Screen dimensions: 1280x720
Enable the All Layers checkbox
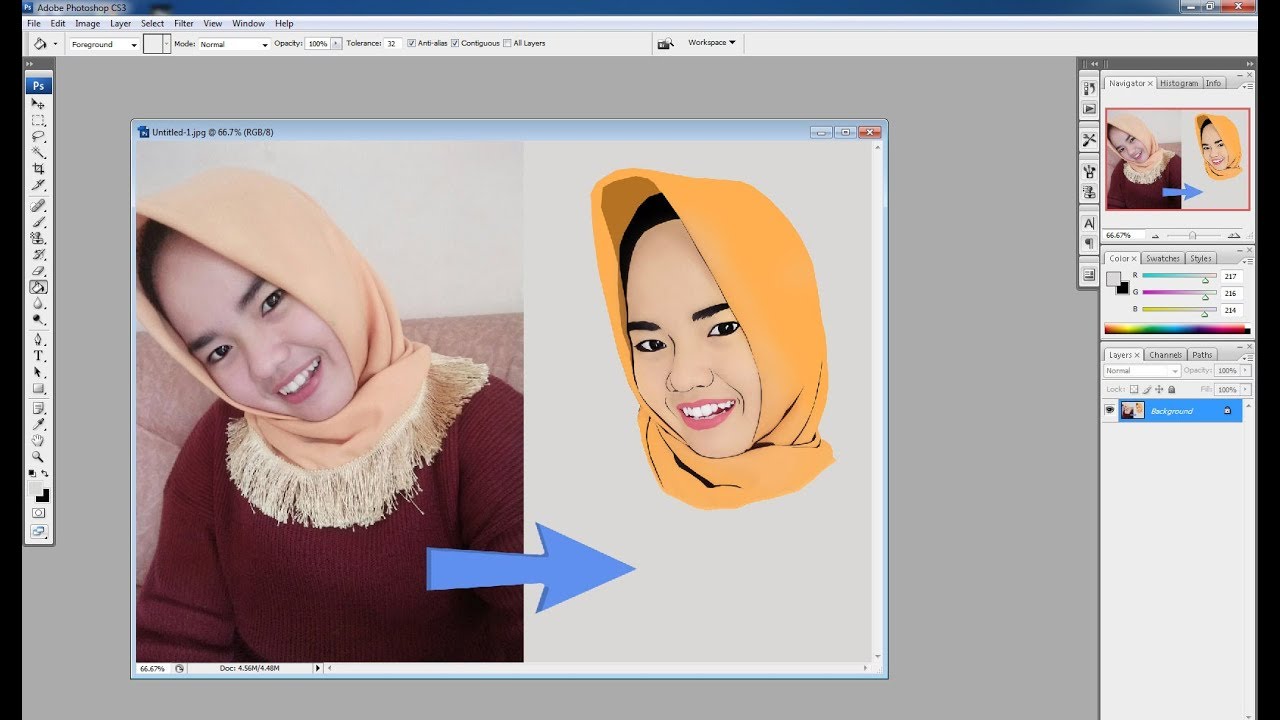507,43
